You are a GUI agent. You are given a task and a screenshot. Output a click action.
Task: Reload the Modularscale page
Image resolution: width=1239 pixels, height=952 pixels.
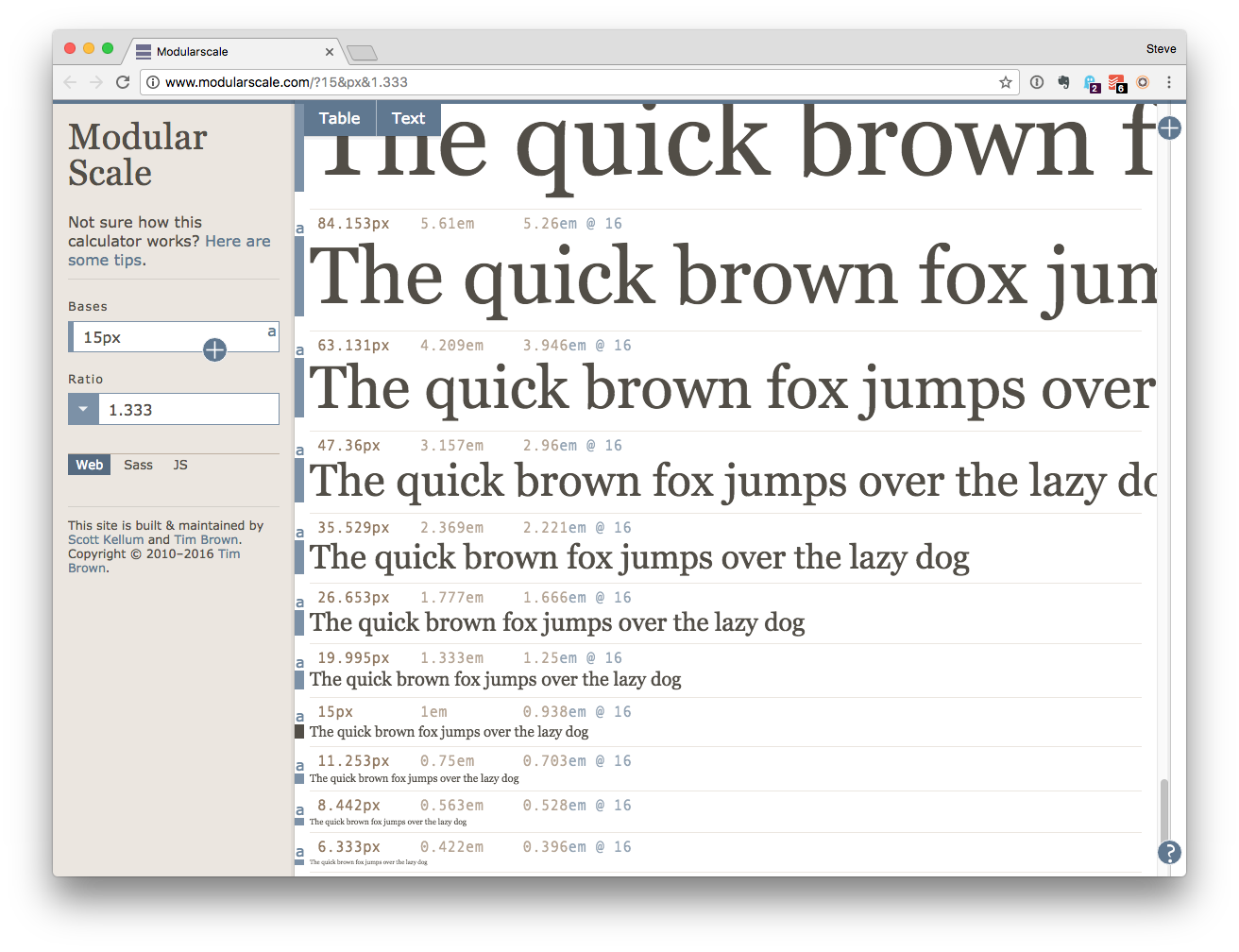point(122,82)
